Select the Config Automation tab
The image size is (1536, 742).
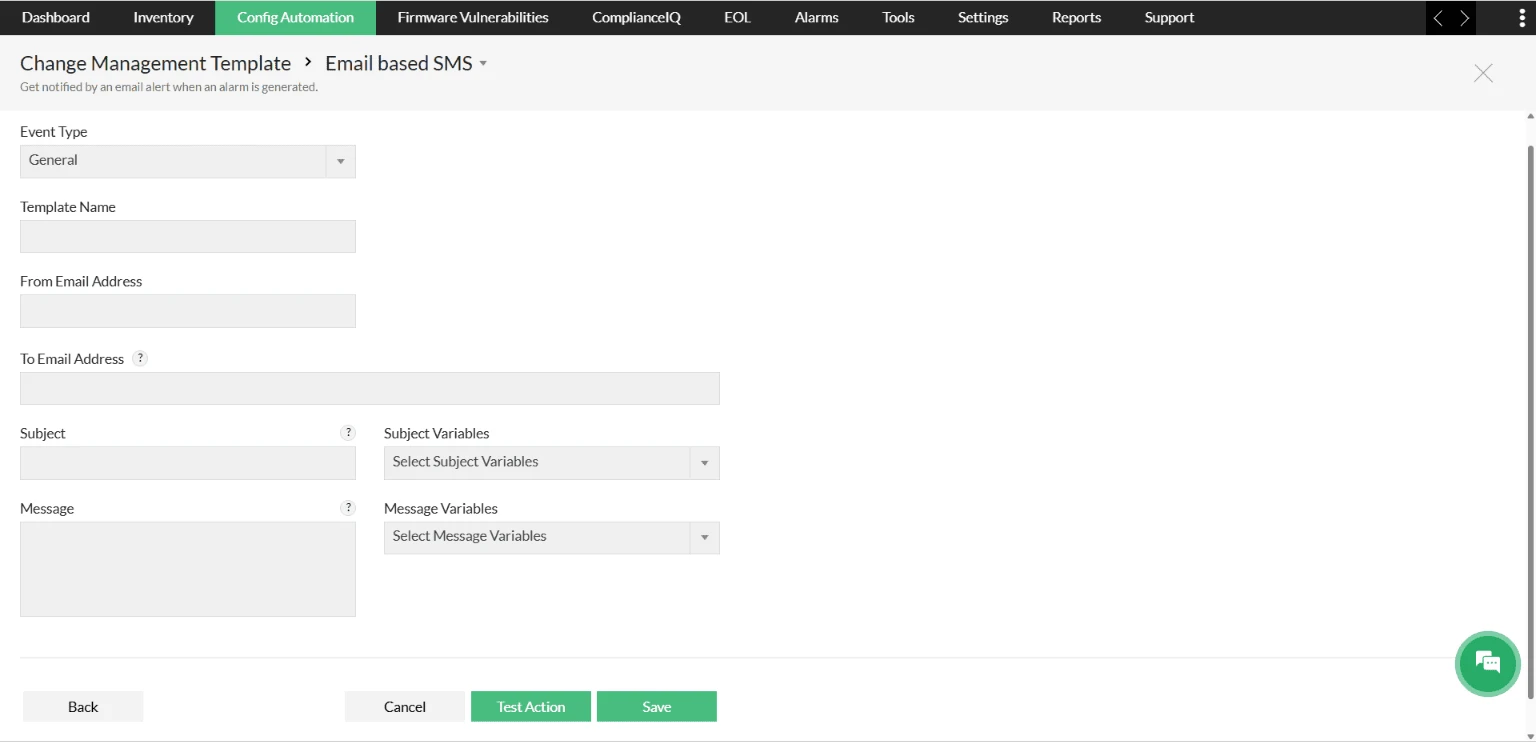pos(295,18)
